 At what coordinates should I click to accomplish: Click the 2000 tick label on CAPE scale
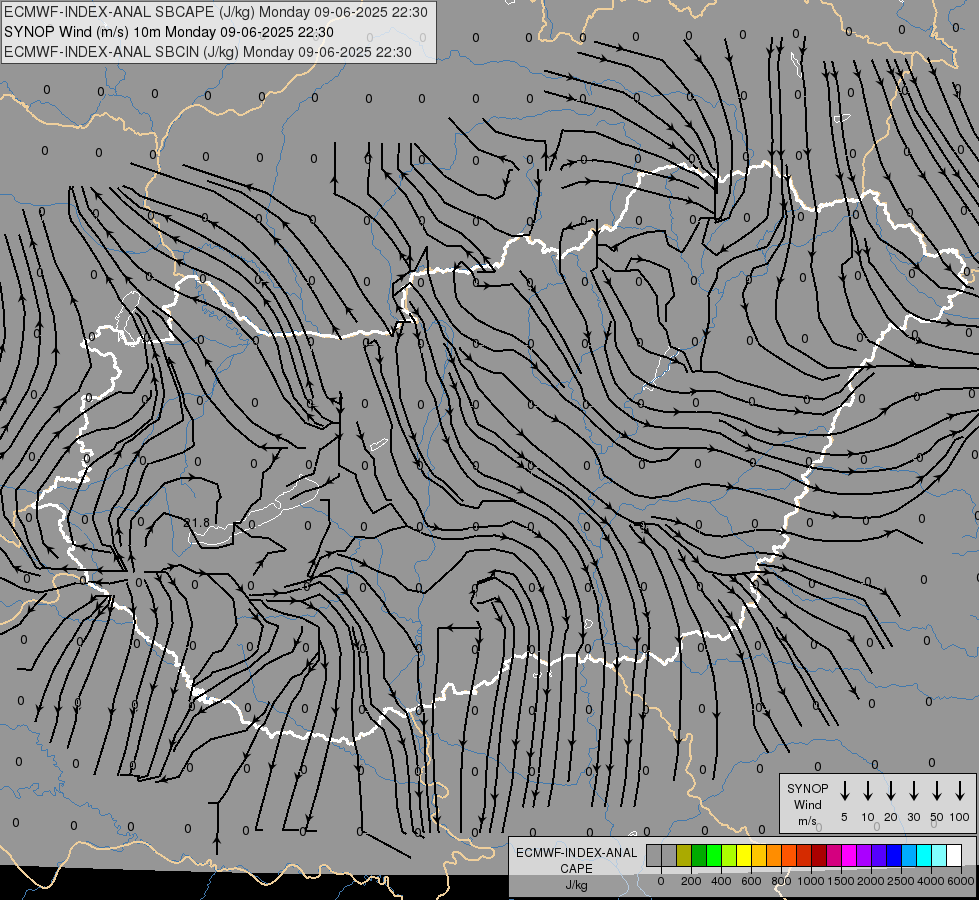(x=871, y=881)
